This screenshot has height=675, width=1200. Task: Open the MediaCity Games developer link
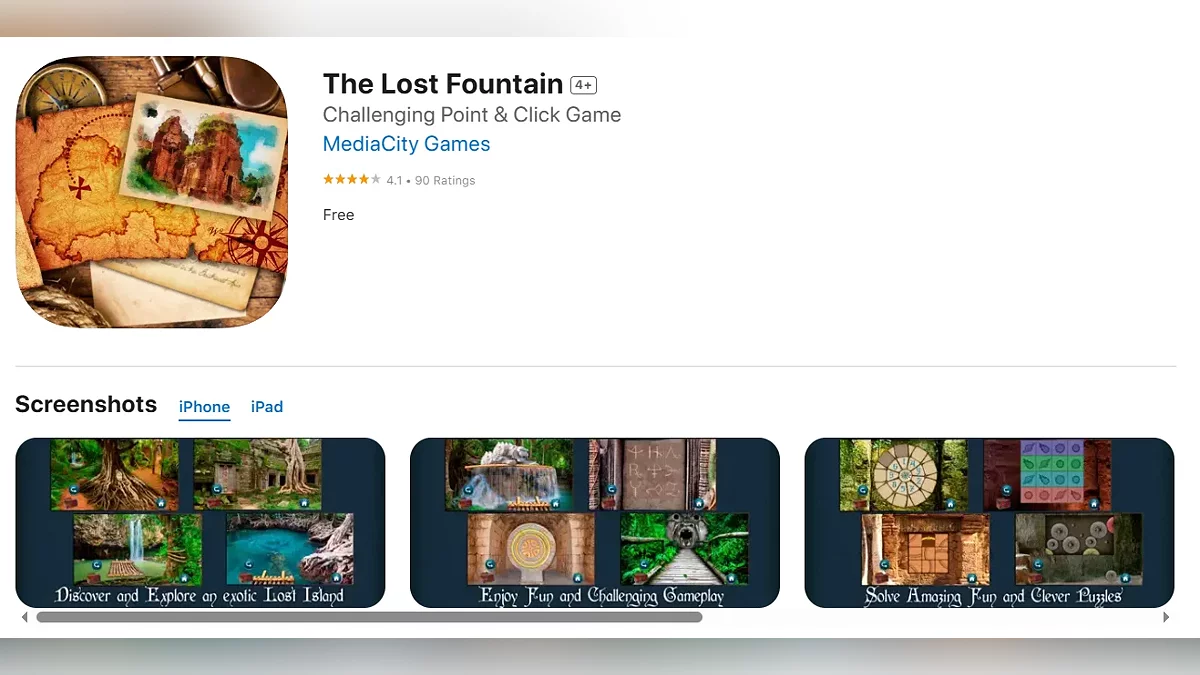(406, 144)
